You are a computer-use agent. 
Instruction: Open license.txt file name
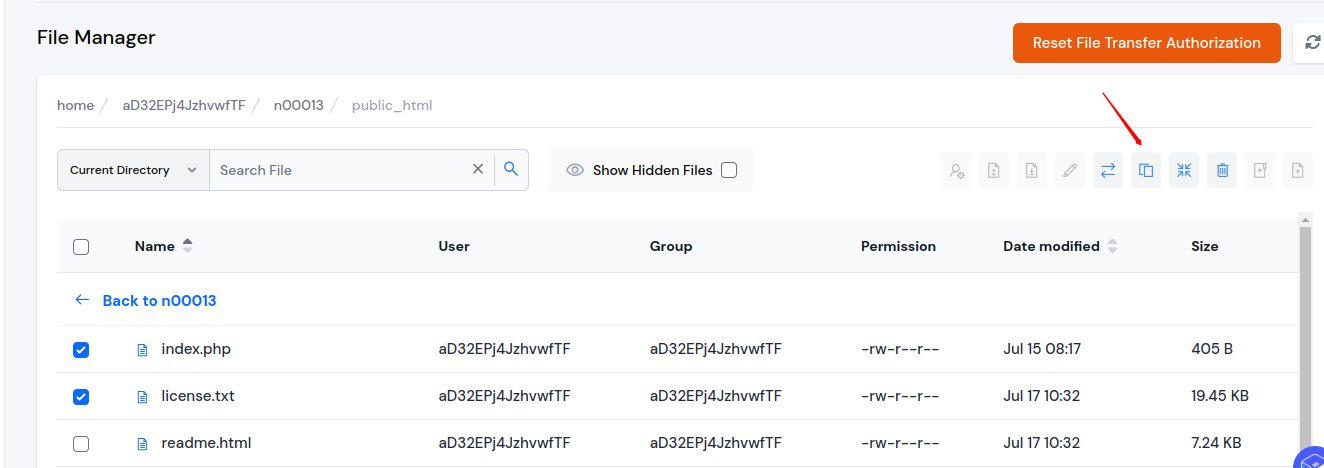(x=198, y=396)
